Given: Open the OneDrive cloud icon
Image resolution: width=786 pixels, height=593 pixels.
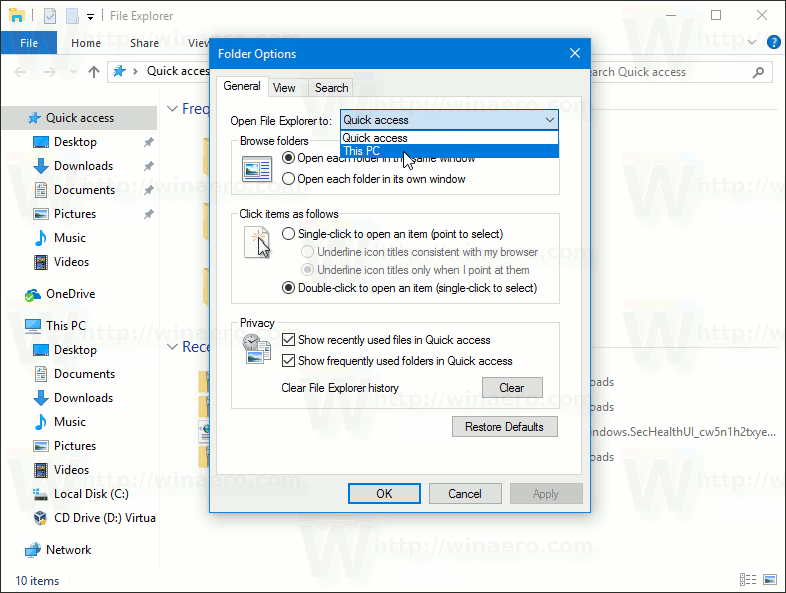Looking at the screenshot, I should tap(33, 295).
